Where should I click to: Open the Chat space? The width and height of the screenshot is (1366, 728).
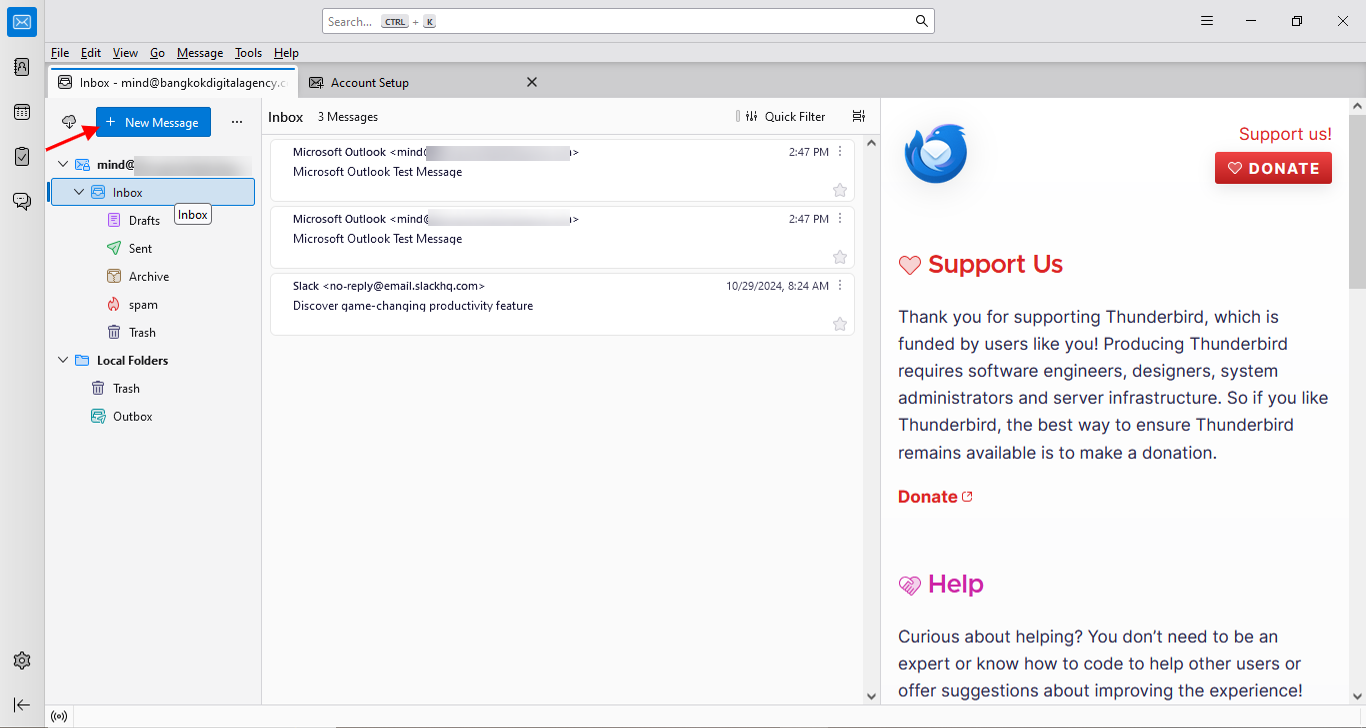pos(22,201)
